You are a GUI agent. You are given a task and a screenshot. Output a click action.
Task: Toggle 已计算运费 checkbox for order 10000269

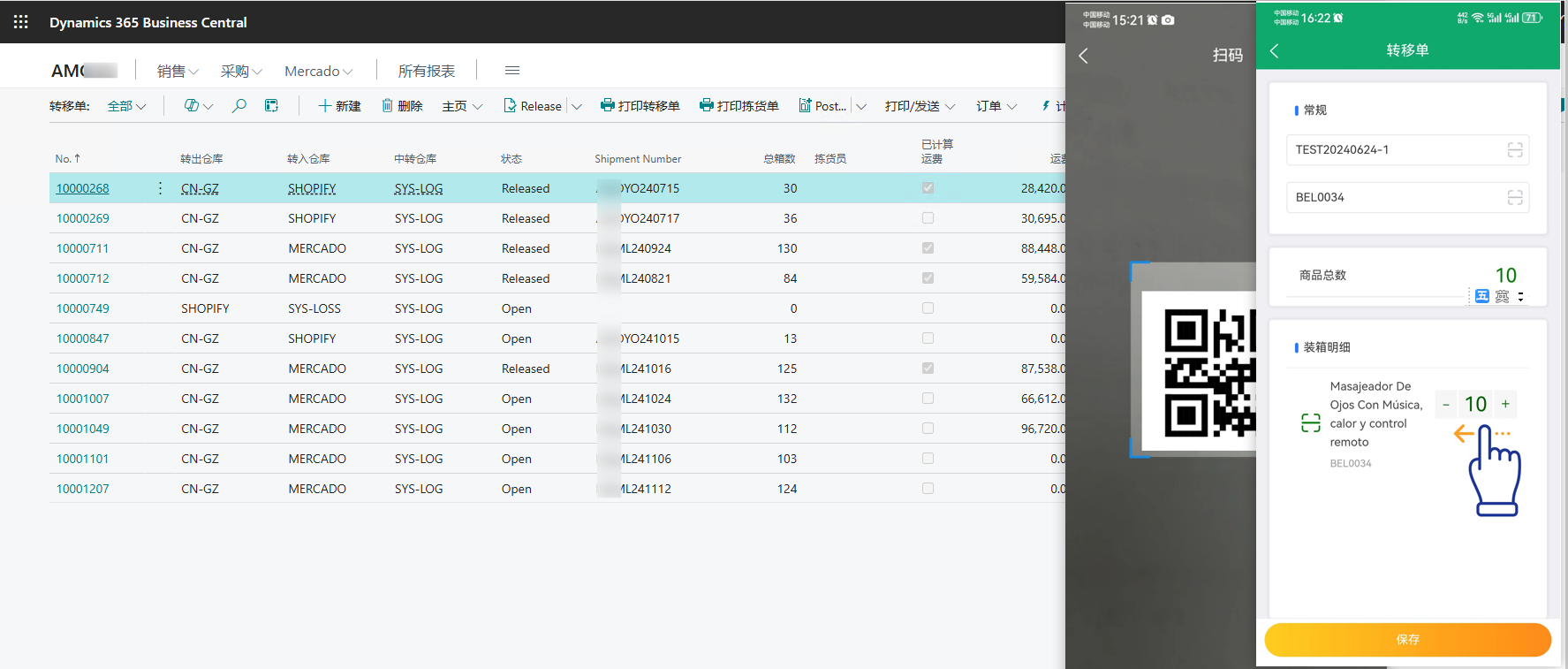pyautogui.click(x=928, y=218)
